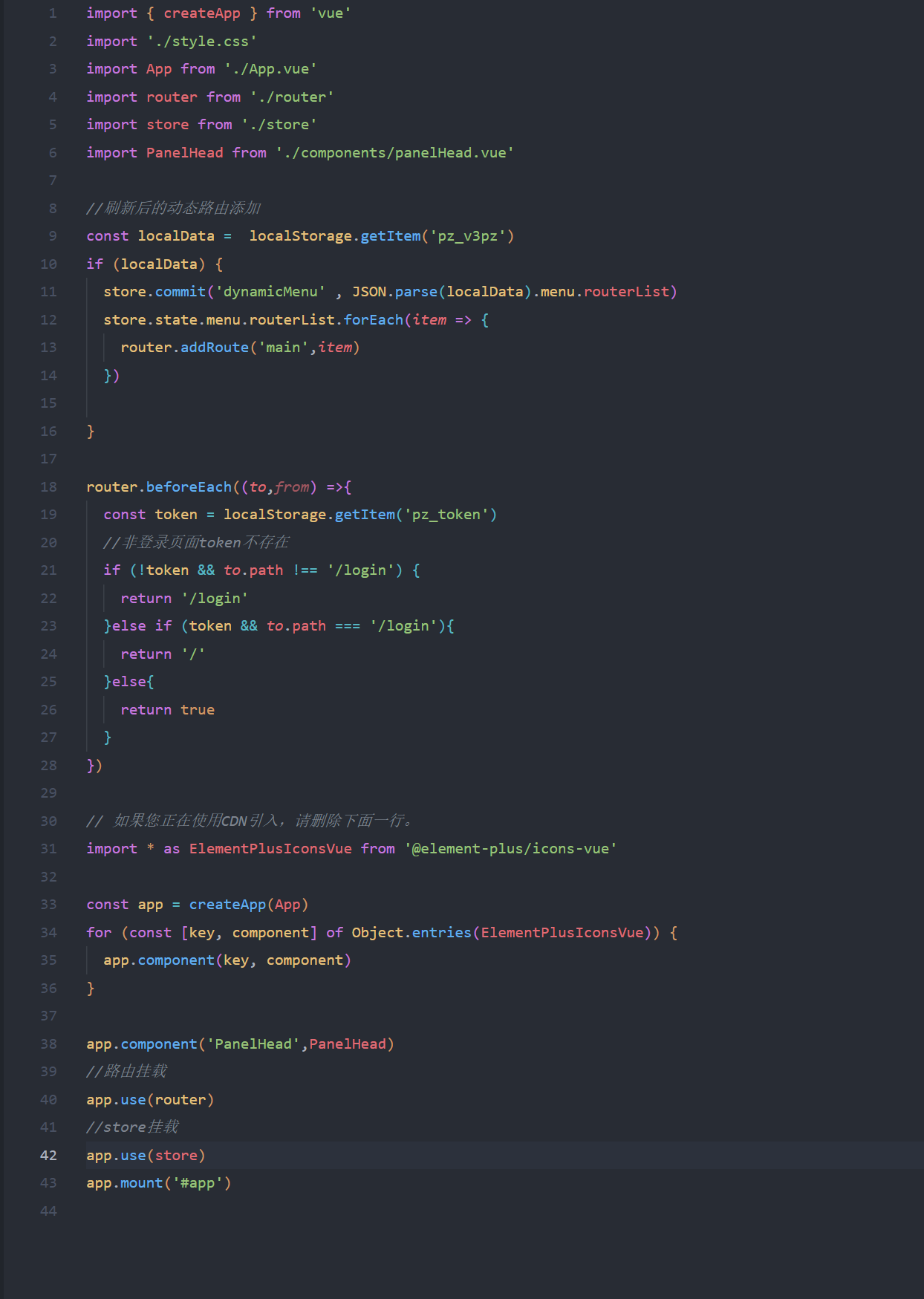The height and width of the screenshot is (1299, 924).
Task: Click line number 1 in the gutter
Action: [53, 13]
